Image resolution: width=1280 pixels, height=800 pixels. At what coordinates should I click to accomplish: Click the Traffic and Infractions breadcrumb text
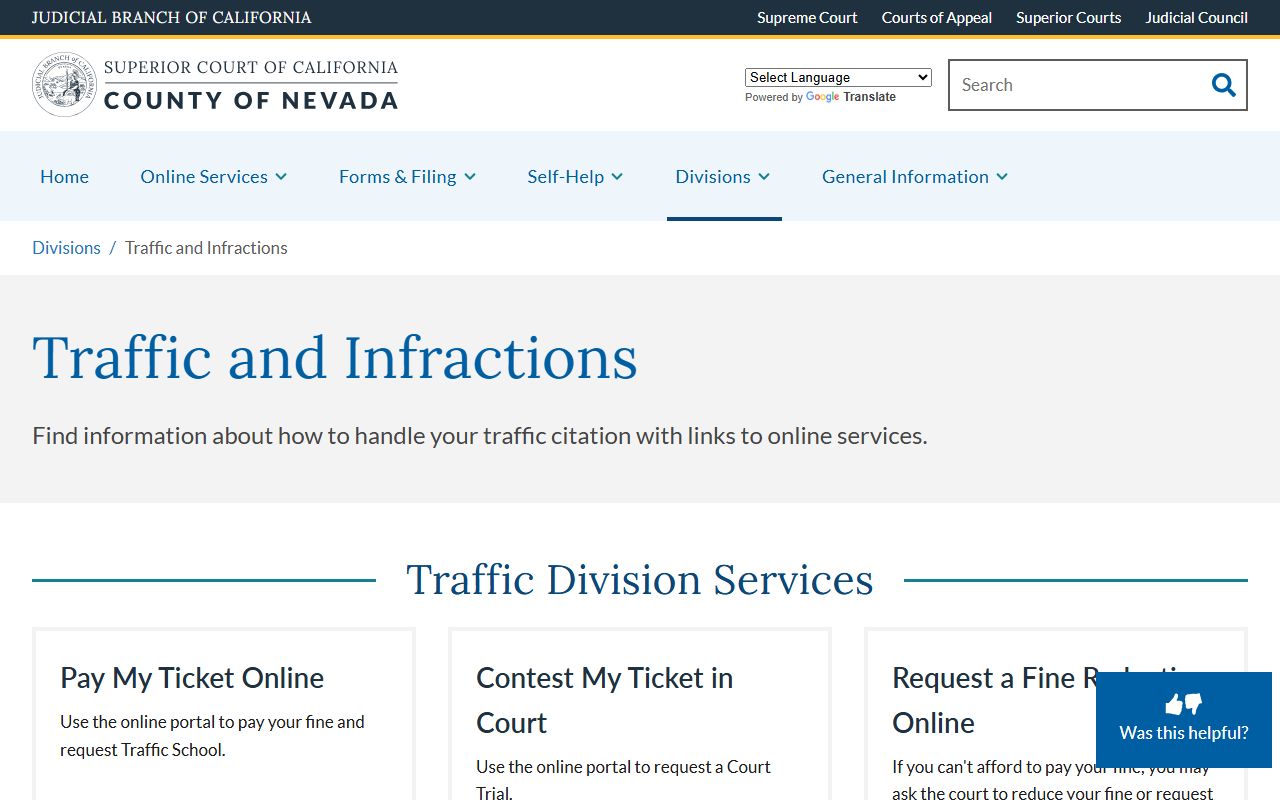tap(206, 248)
